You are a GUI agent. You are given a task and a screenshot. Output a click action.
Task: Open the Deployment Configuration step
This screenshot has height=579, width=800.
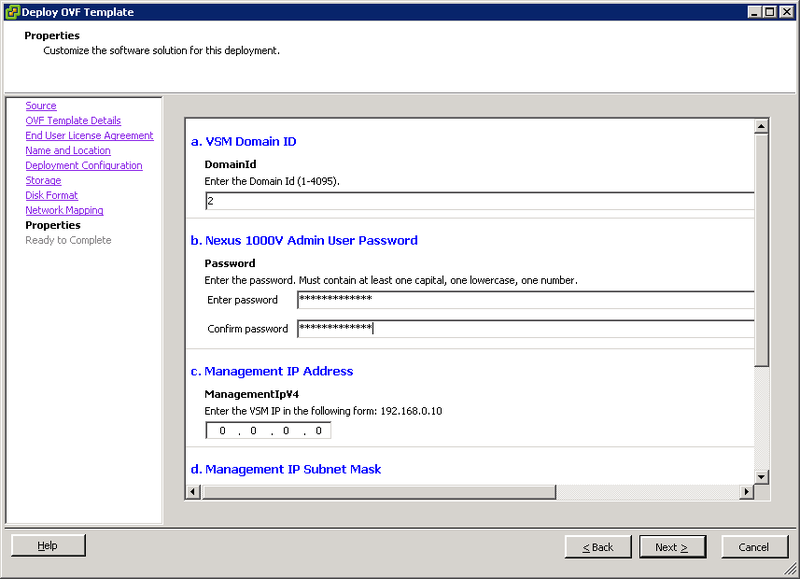click(83, 165)
